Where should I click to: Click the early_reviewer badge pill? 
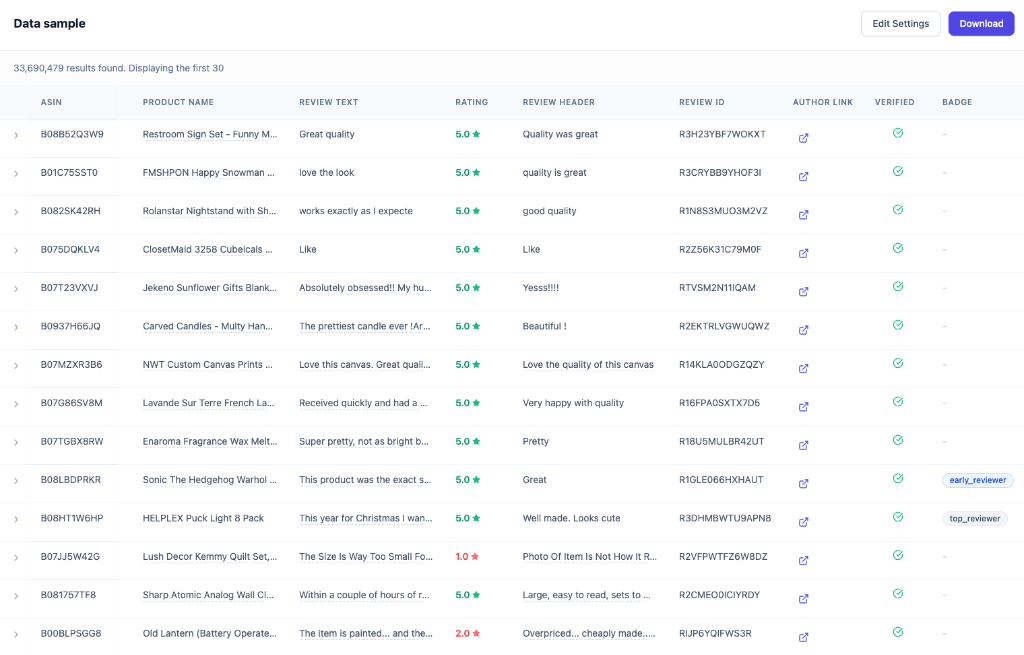[977, 479]
